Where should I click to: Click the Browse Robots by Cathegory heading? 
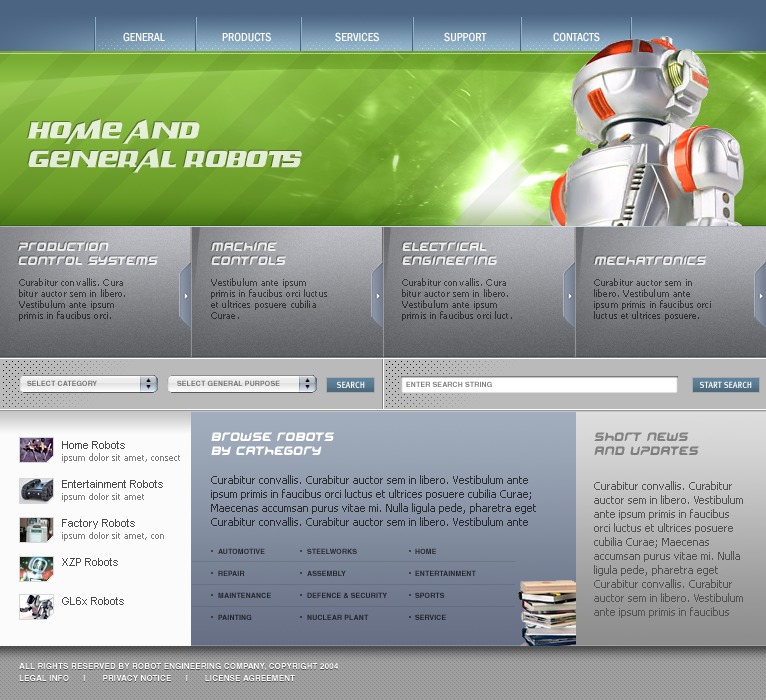pyautogui.click(x=272, y=444)
